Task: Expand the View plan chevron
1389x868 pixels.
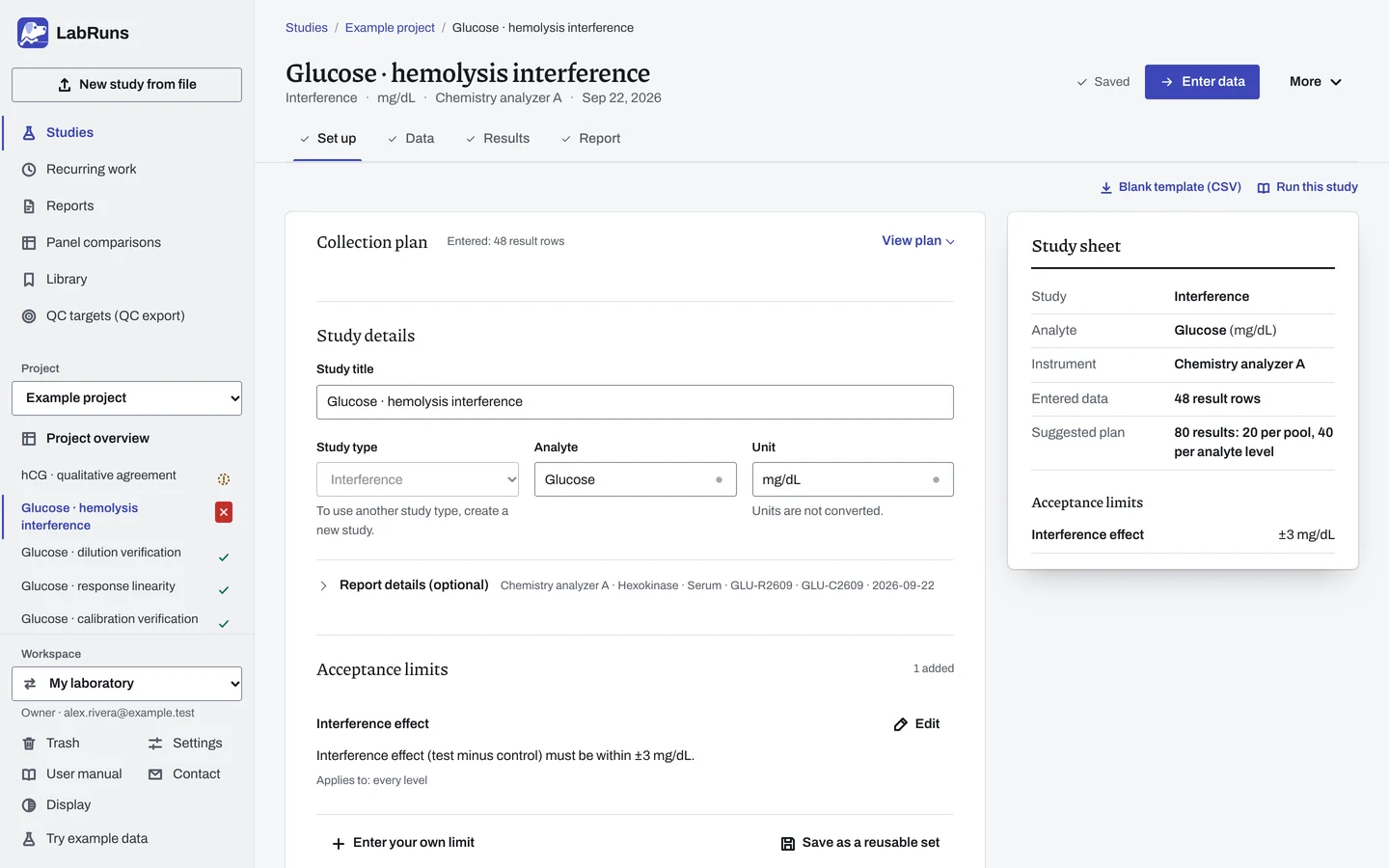Action: (950, 242)
